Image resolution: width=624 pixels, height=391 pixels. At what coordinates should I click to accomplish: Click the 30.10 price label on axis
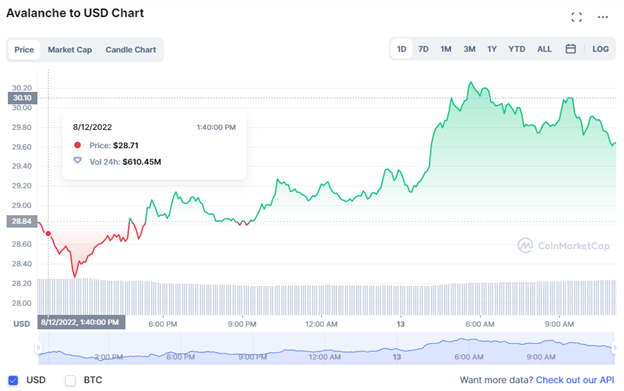point(22,98)
